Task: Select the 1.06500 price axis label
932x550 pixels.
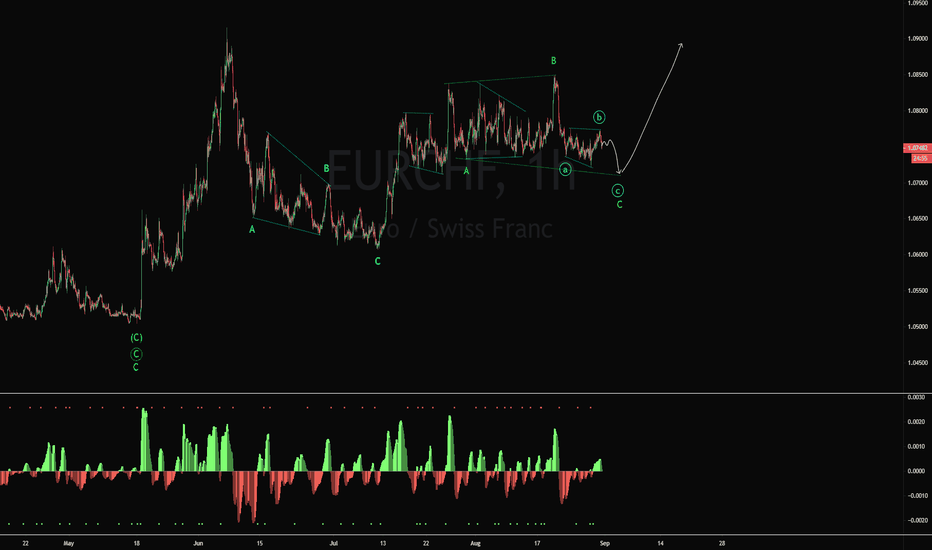Action: pyautogui.click(x=918, y=219)
